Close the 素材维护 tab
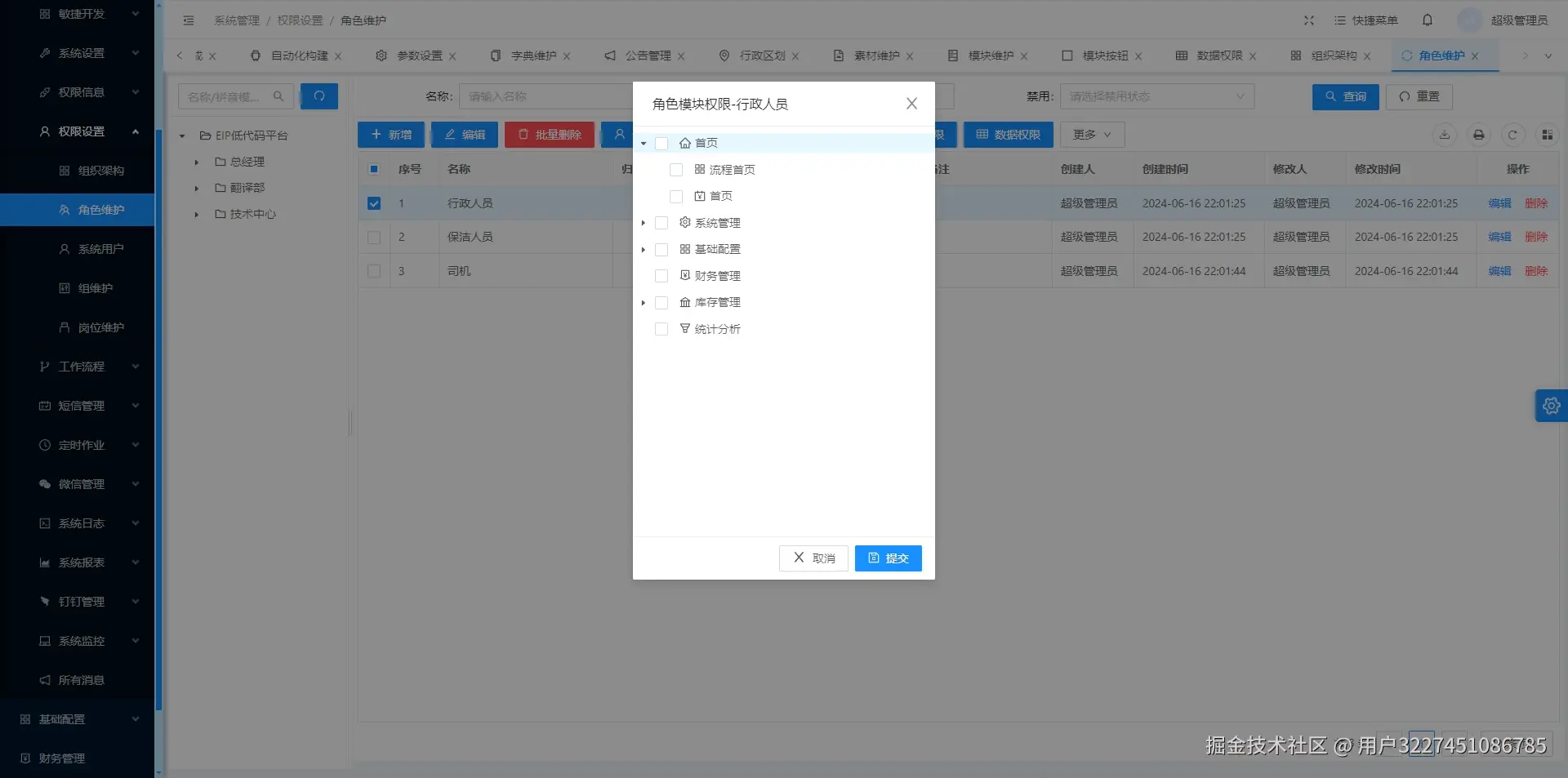Viewport: 1568px width, 778px height. (910, 56)
